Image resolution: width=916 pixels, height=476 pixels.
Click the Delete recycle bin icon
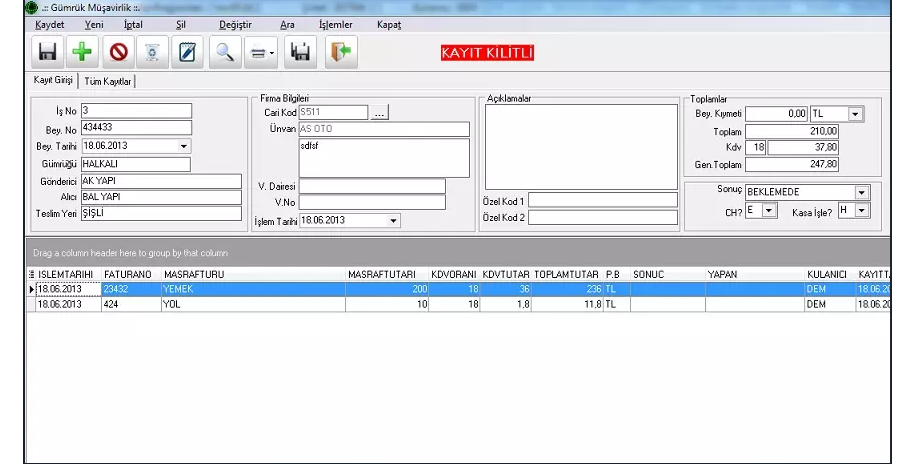(152, 53)
